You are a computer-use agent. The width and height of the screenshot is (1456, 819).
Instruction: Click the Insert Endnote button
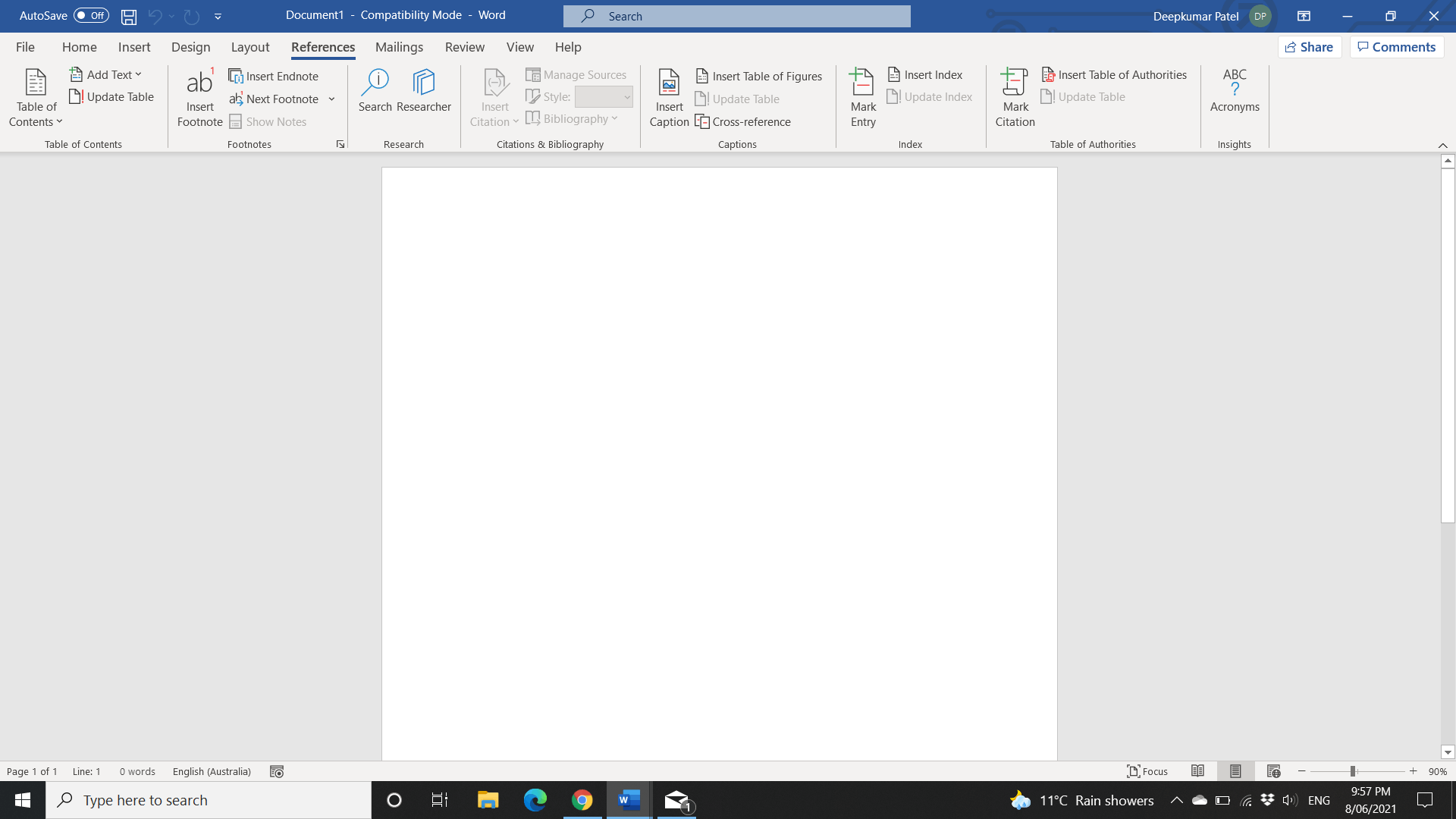274,76
